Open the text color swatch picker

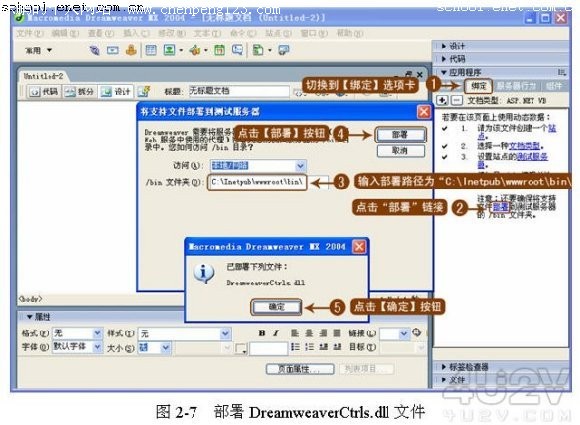pos(241,348)
